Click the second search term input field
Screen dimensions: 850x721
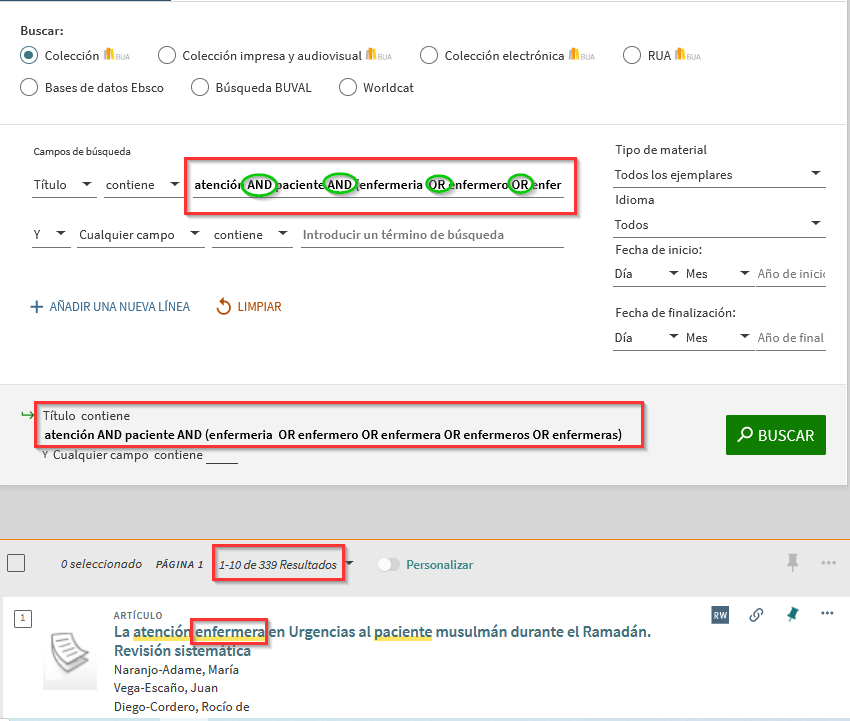pyautogui.click(x=432, y=235)
